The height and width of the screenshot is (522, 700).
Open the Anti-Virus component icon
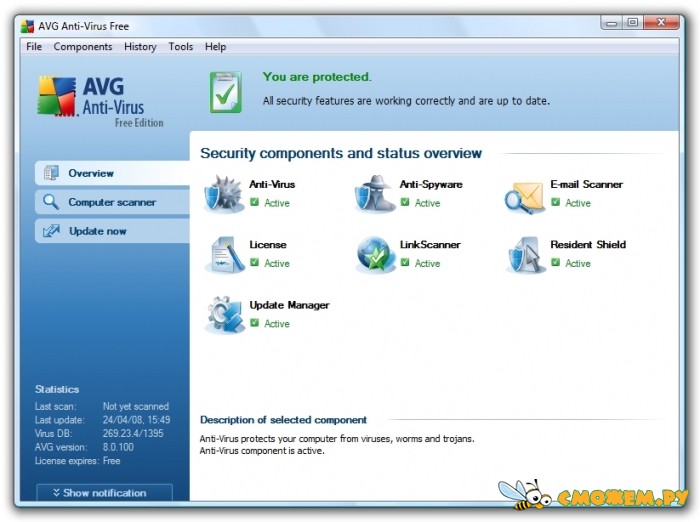pos(224,194)
